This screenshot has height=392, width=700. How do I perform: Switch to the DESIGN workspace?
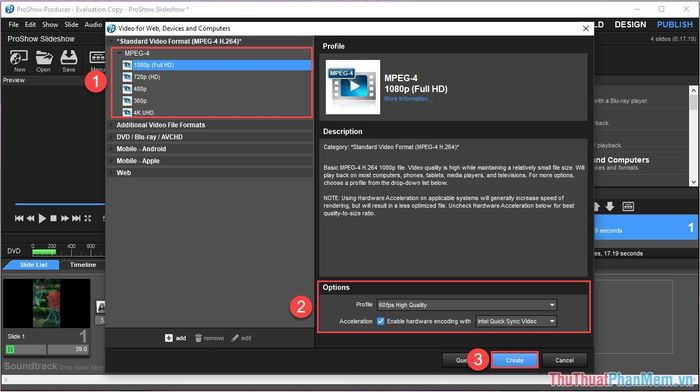[630, 25]
